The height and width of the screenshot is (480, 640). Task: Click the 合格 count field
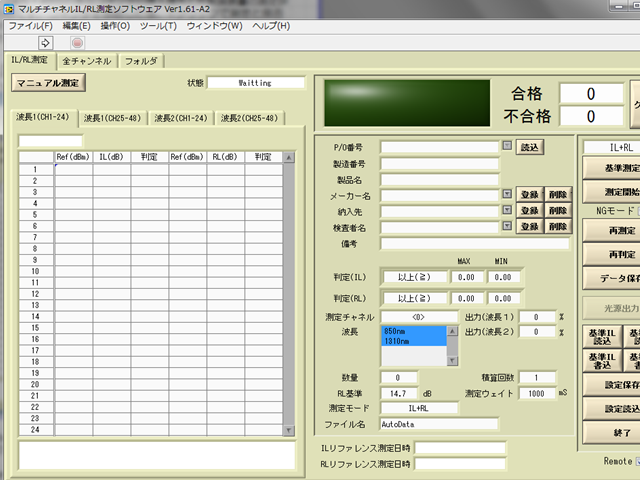pos(591,93)
